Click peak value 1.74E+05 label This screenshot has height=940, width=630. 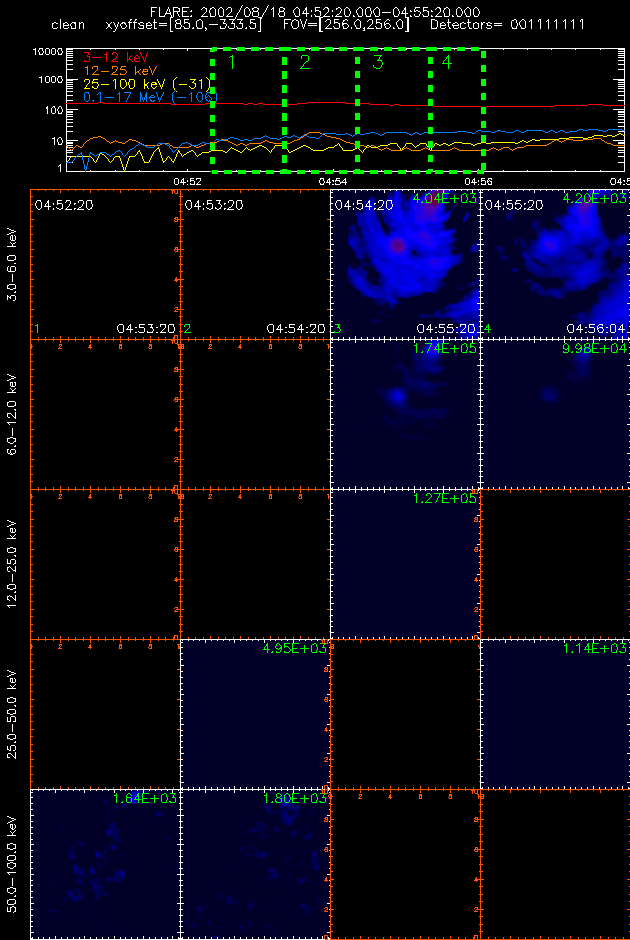(x=445, y=348)
